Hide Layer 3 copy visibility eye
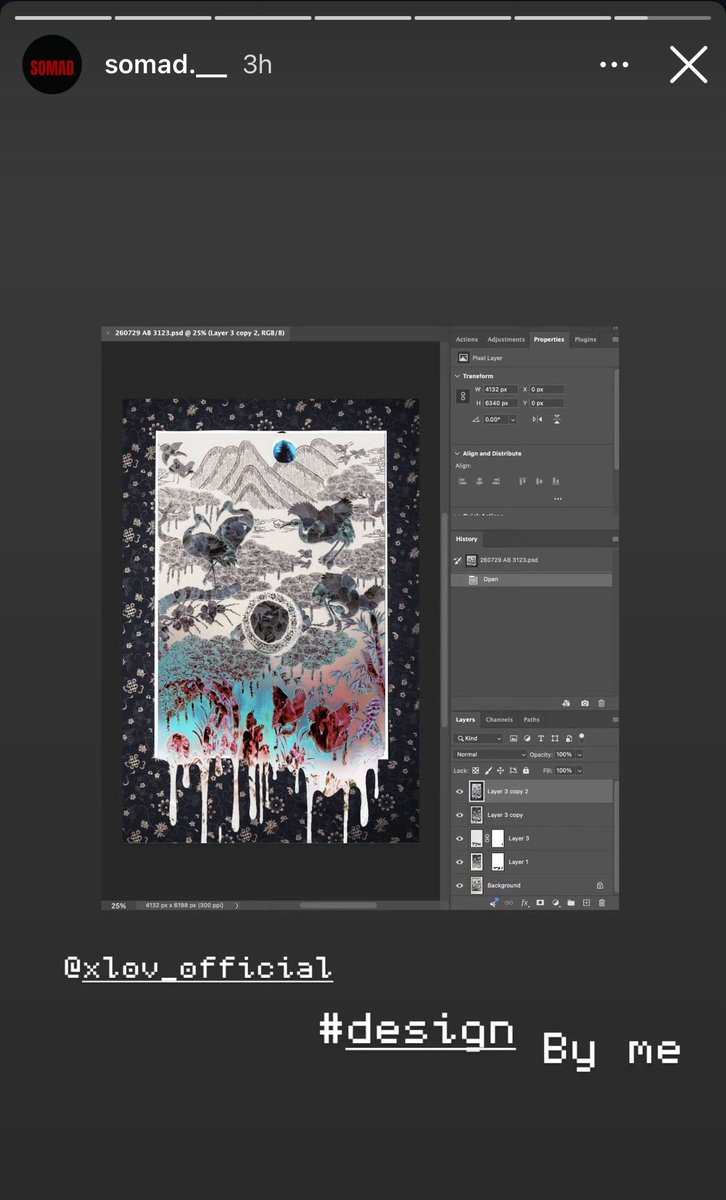The image size is (726, 1200). pyautogui.click(x=460, y=815)
